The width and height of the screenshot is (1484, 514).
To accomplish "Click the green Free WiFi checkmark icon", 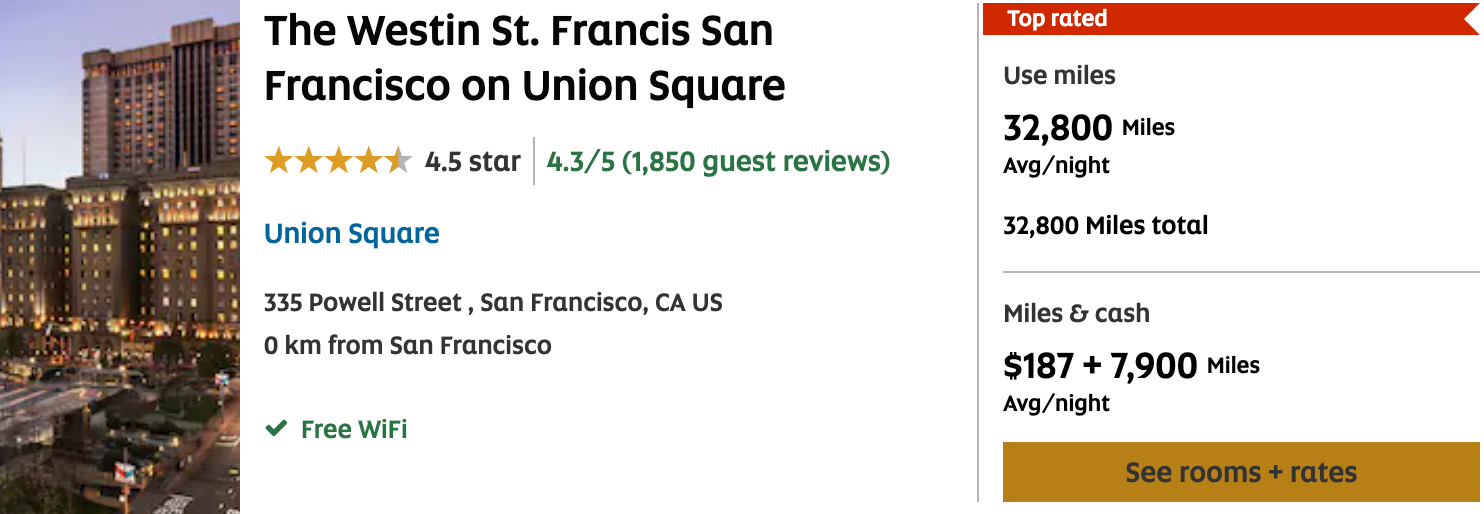I will point(276,429).
